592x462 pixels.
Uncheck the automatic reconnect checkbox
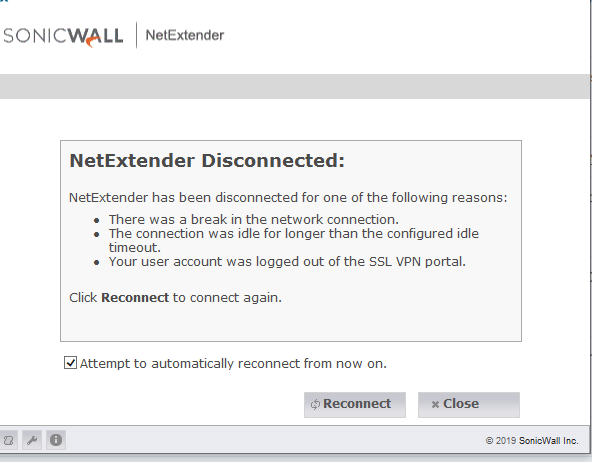[70, 363]
